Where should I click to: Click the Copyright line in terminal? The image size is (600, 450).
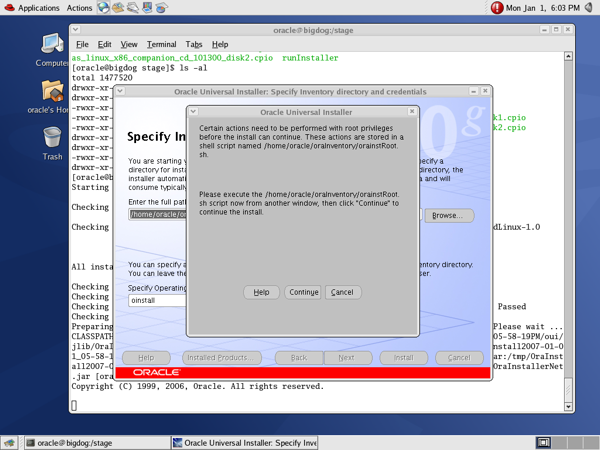pos(197,386)
